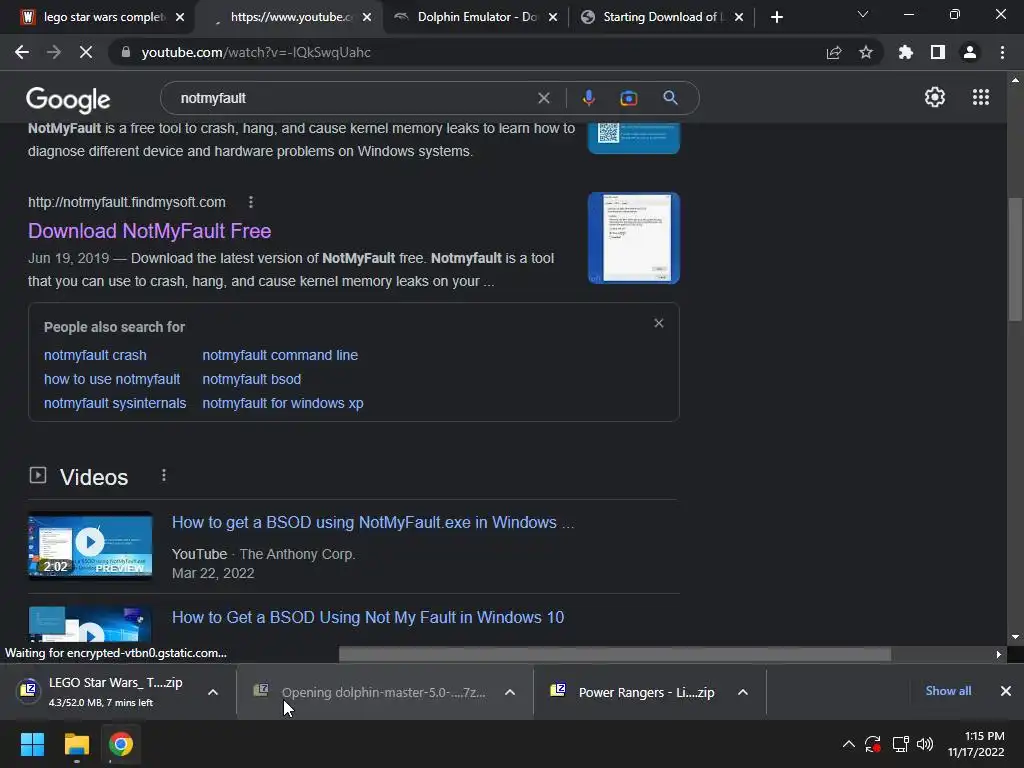The width and height of the screenshot is (1024, 768).
Task: Stop loading the page
Action: [x=86, y=52]
